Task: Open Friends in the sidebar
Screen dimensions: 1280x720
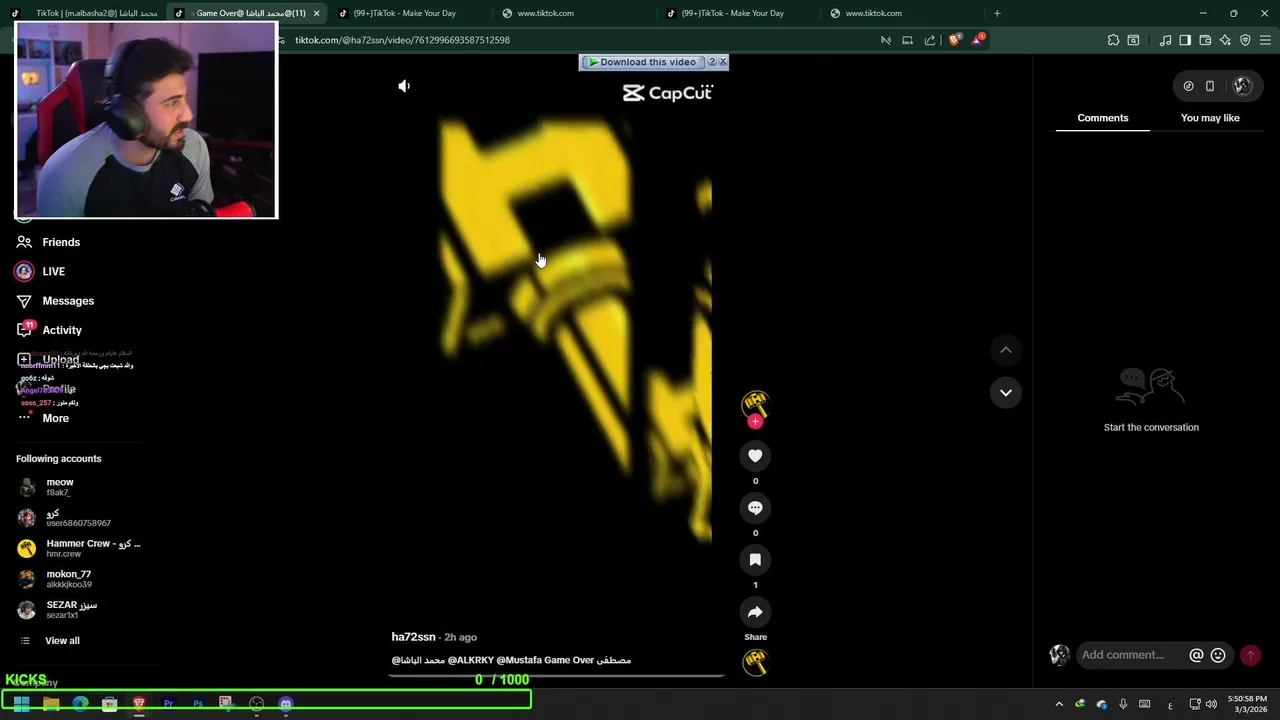Action: click(x=61, y=242)
